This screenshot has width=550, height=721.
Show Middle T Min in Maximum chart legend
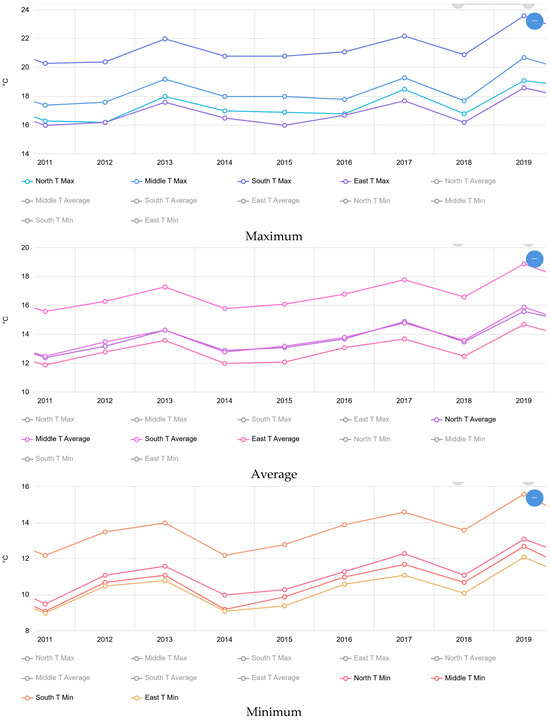(x=458, y=201)
